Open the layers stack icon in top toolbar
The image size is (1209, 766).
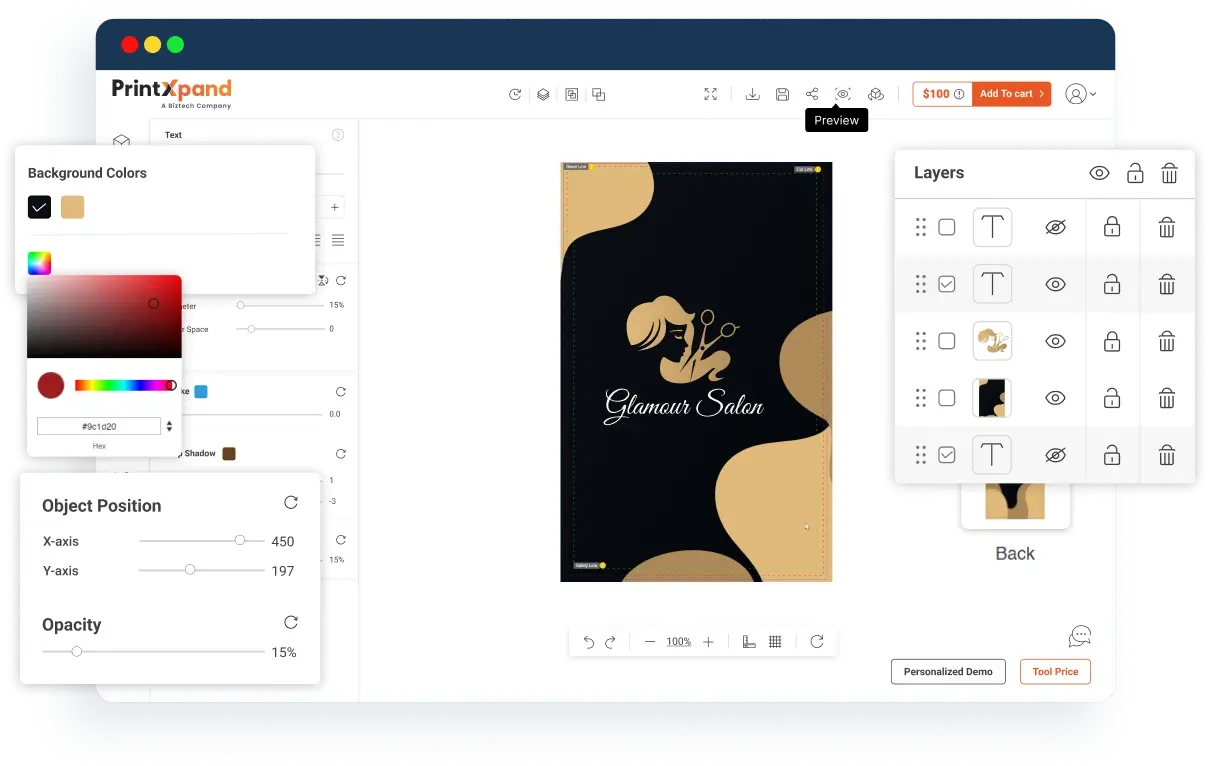coord(543,94)
